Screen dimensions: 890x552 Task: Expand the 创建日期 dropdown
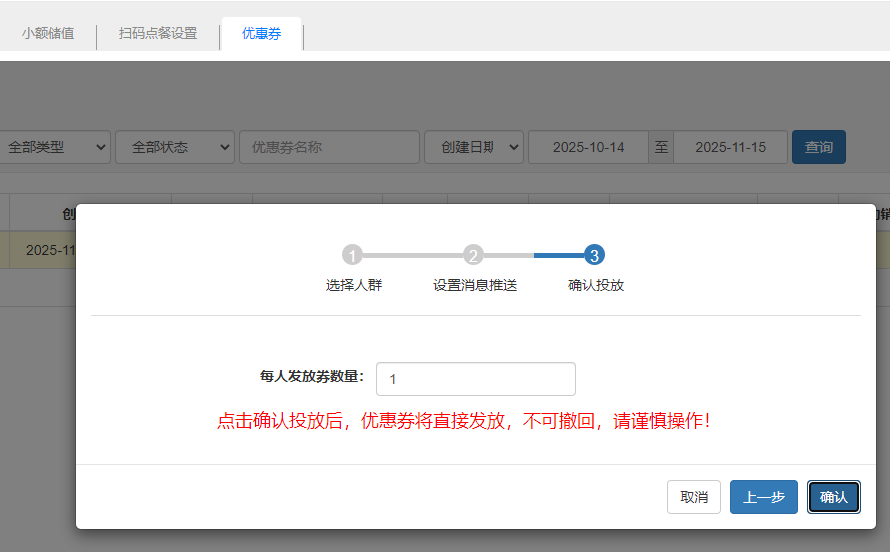473,147
